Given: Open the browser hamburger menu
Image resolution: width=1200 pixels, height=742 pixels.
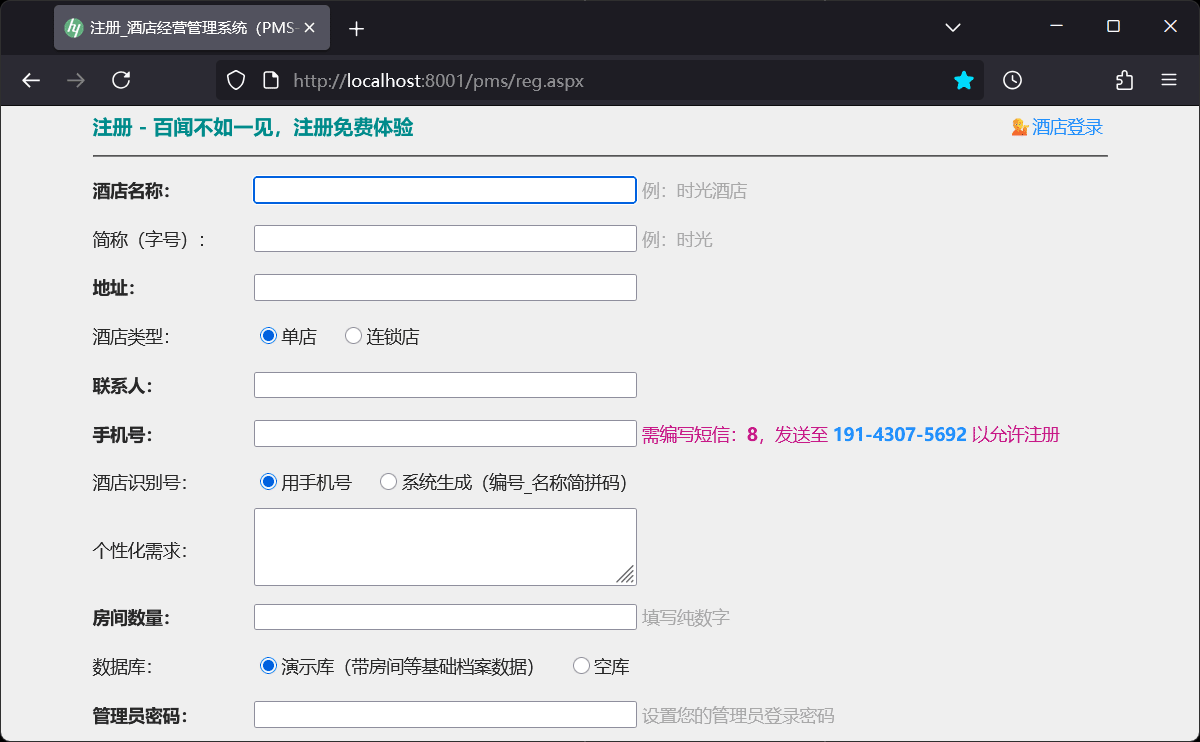Looking at the screenshot, I should pyautogui.click(x=1169, y=80).
